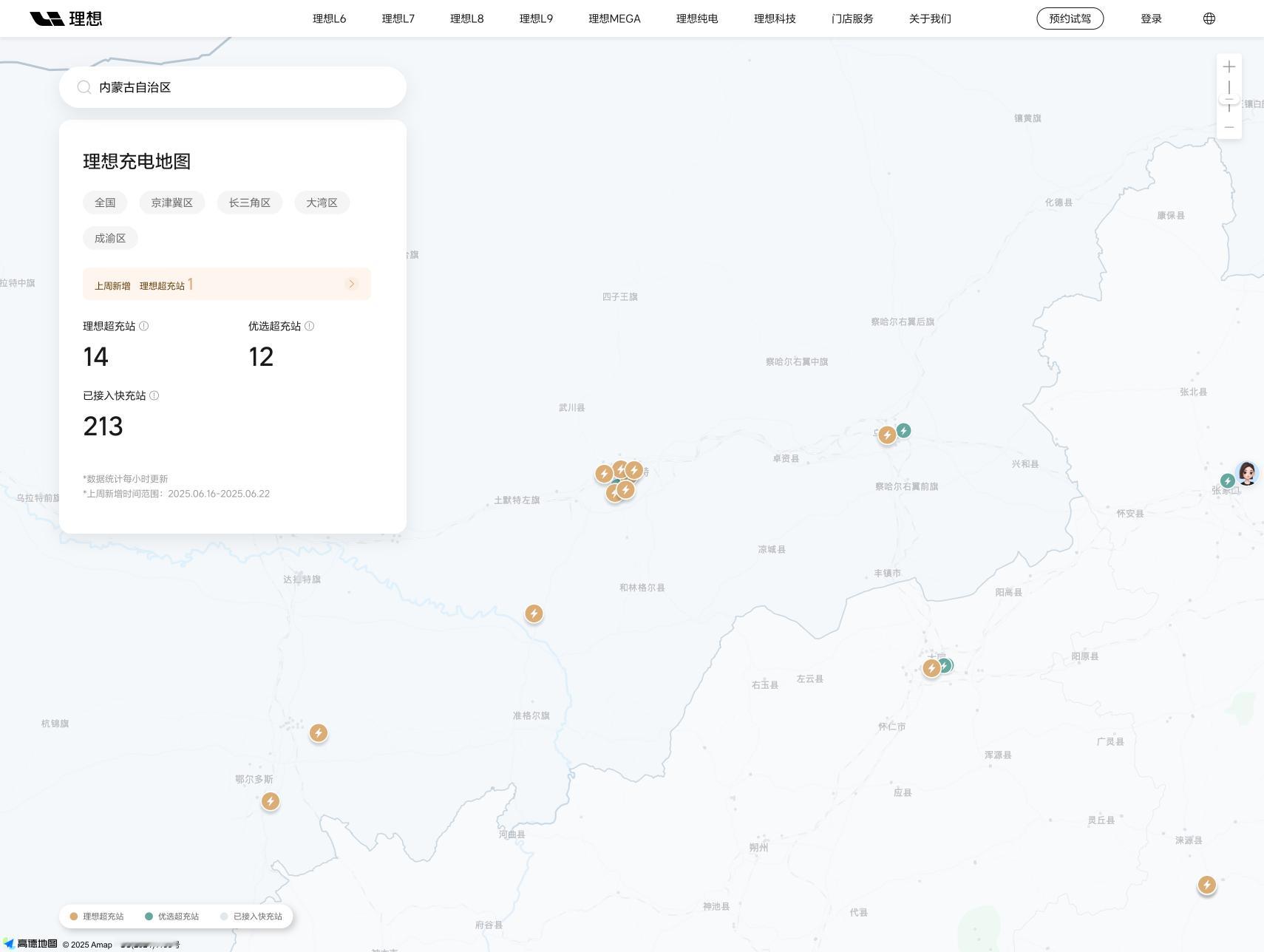Open the 理想纯电 menu
This screenshot has height=952, width=1264.
(697, 18)
